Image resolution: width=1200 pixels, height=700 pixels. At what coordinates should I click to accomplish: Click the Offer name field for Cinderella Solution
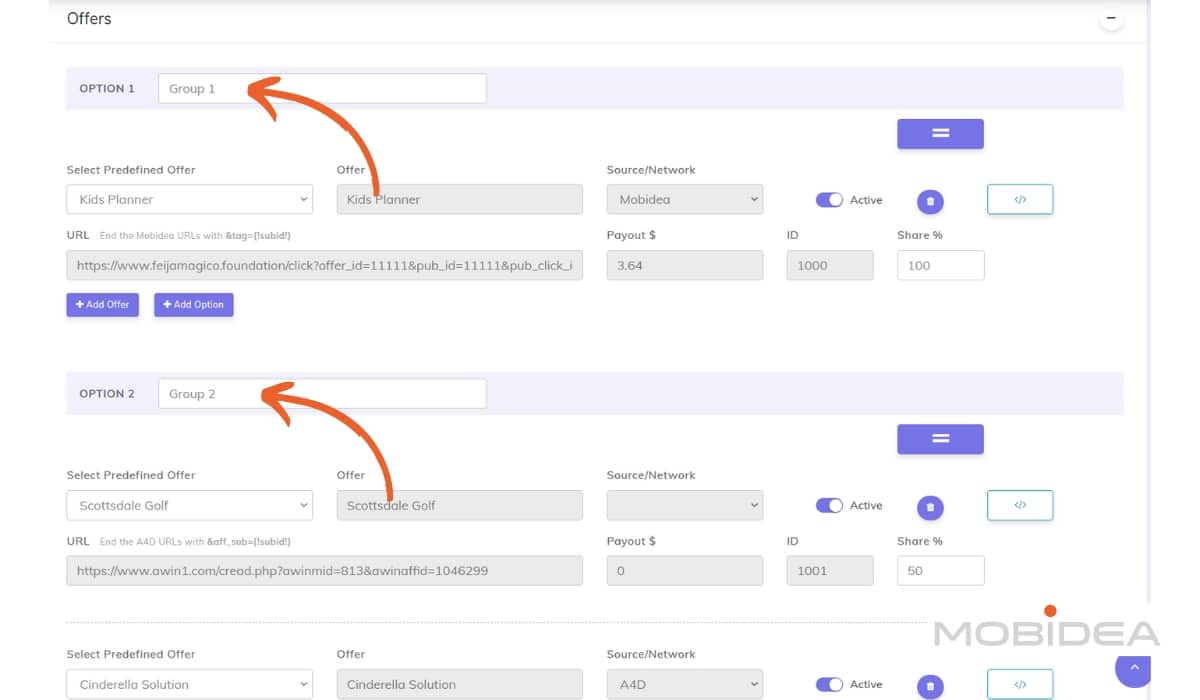click(x=460, y=684)
